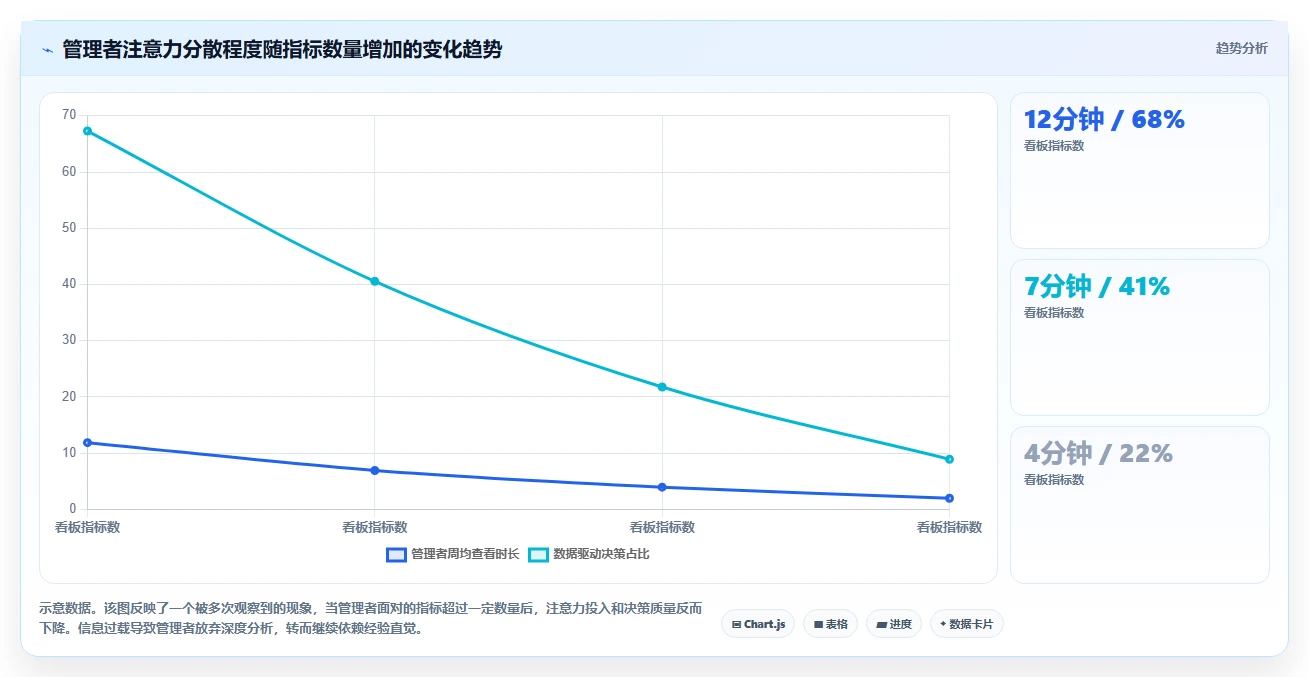Click the lightning icon beside the chart title
Viewport: 1309px width, 677px height.
(x=47, y=50)
